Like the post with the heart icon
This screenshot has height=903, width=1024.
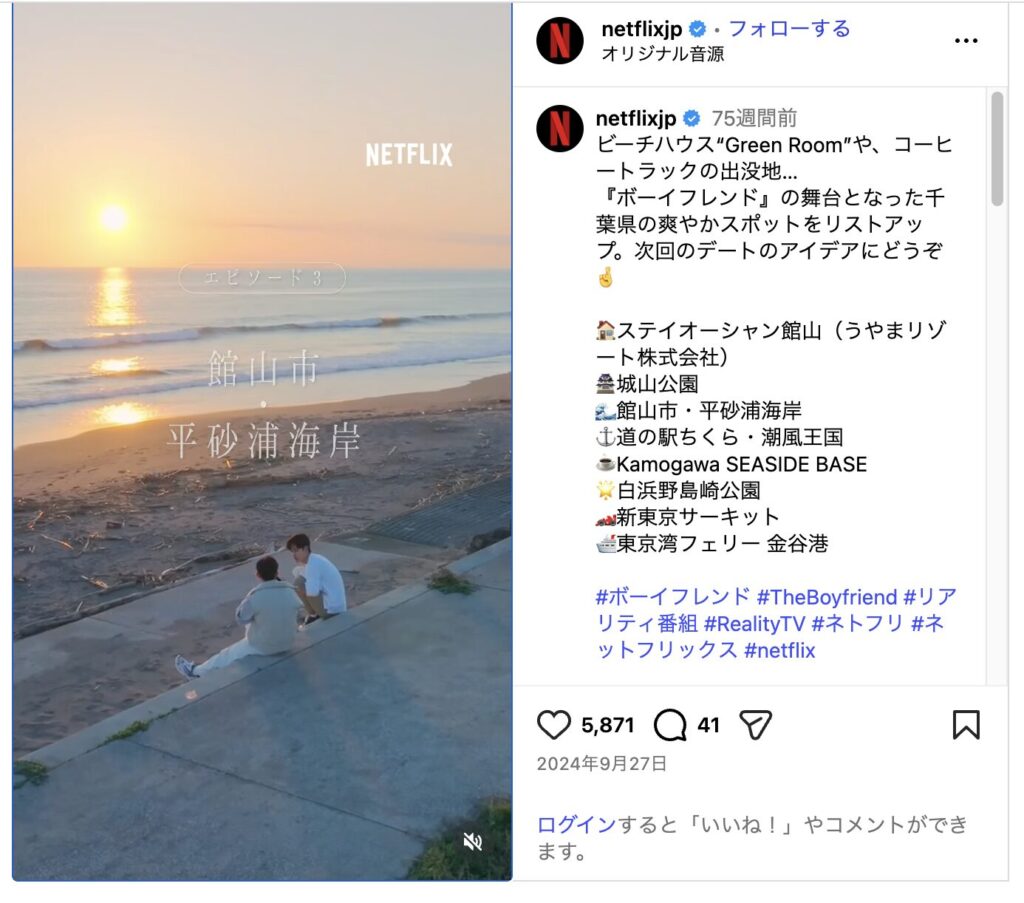(554, 725)
